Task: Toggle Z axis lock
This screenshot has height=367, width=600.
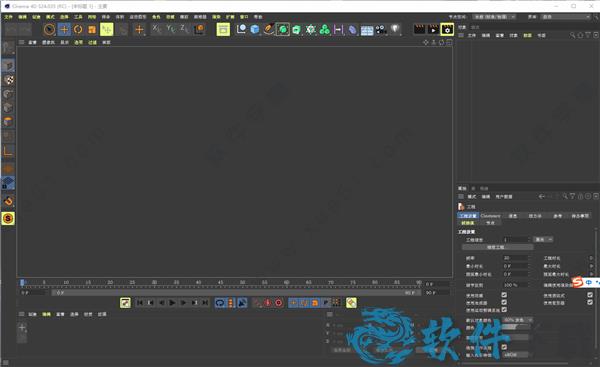Action: (x=184, y=28)
